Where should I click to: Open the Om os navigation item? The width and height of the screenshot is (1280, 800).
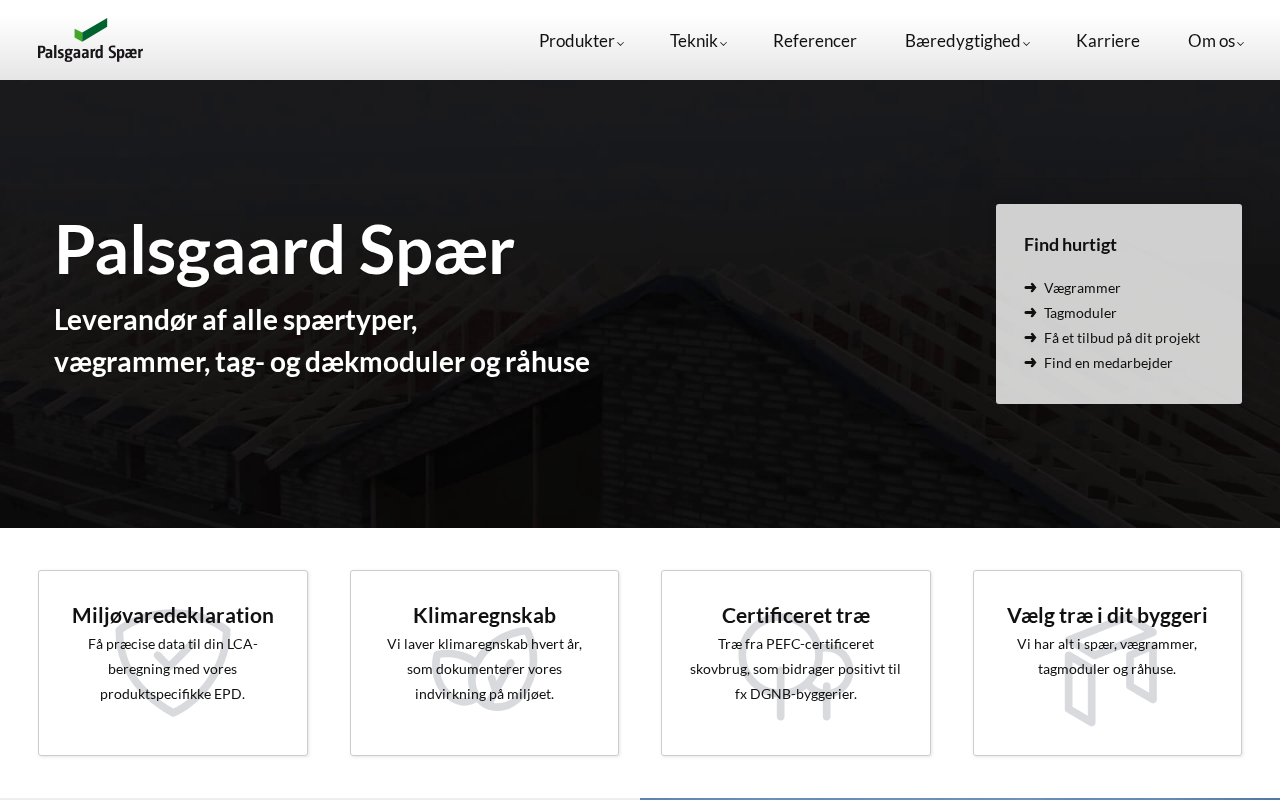[1211, 41]
